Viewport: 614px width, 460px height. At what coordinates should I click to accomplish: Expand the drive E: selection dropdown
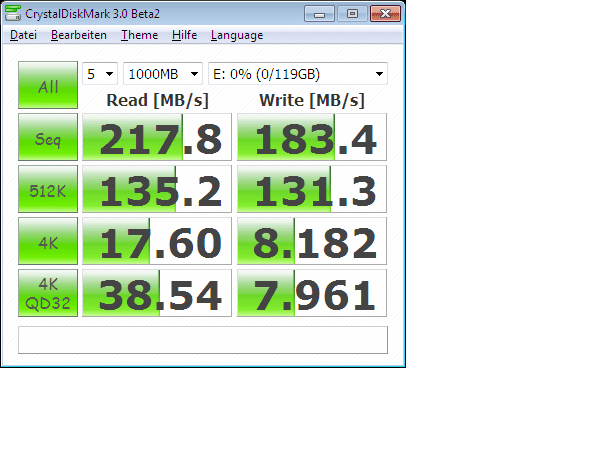[x=298, y=74]
